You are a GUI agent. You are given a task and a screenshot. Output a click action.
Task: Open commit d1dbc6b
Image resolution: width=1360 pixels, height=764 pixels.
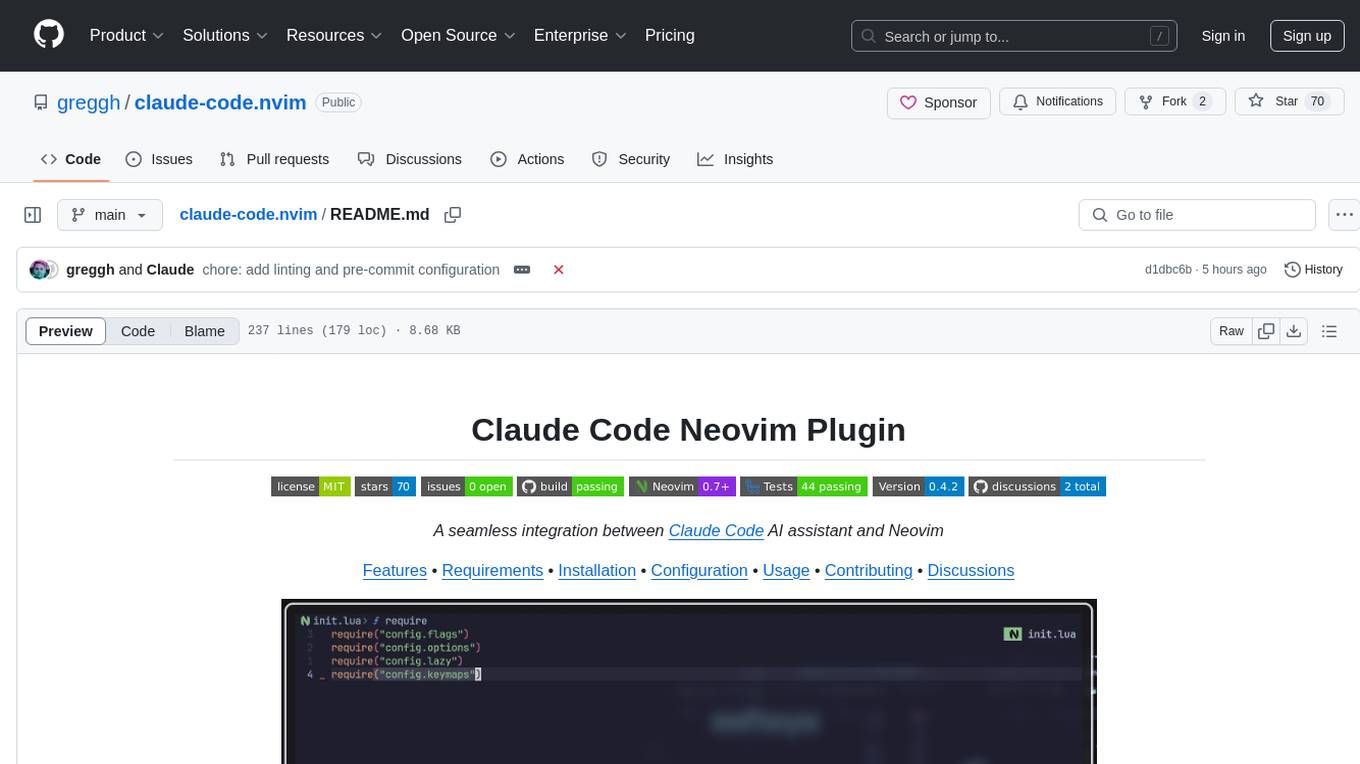coord(1168,270)
